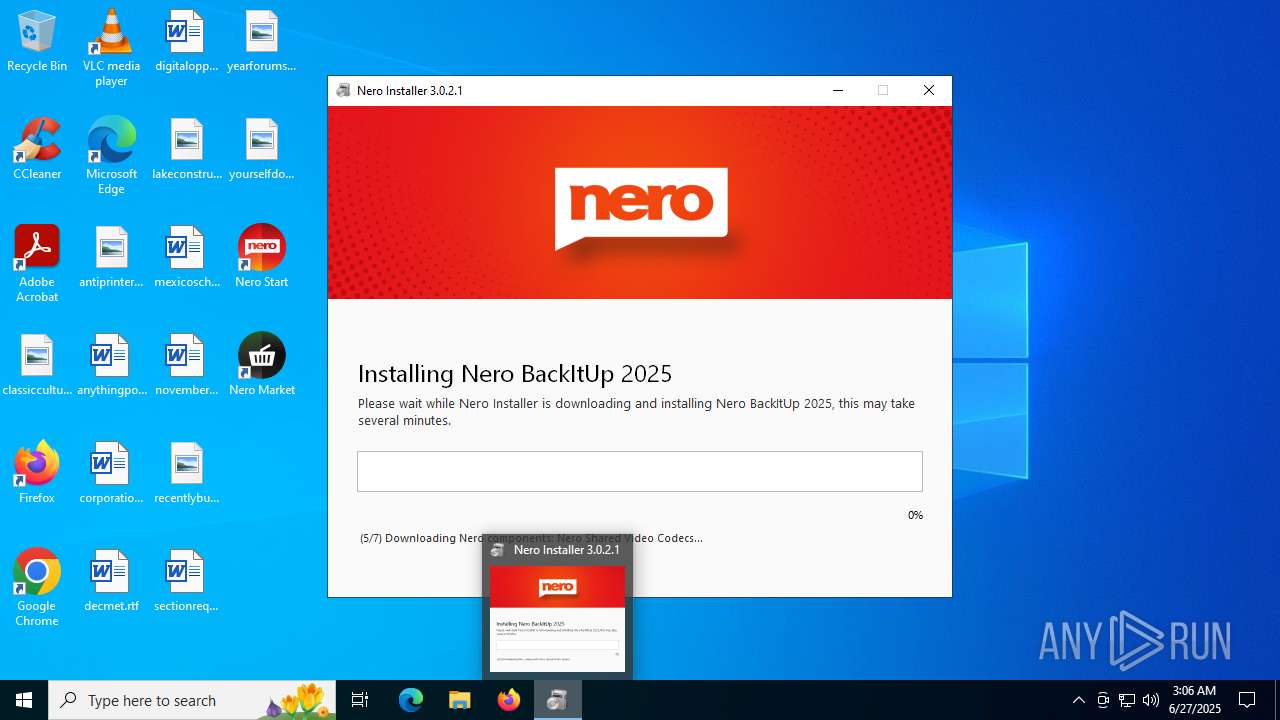Open network status tray icon

tap(1127, 700)
